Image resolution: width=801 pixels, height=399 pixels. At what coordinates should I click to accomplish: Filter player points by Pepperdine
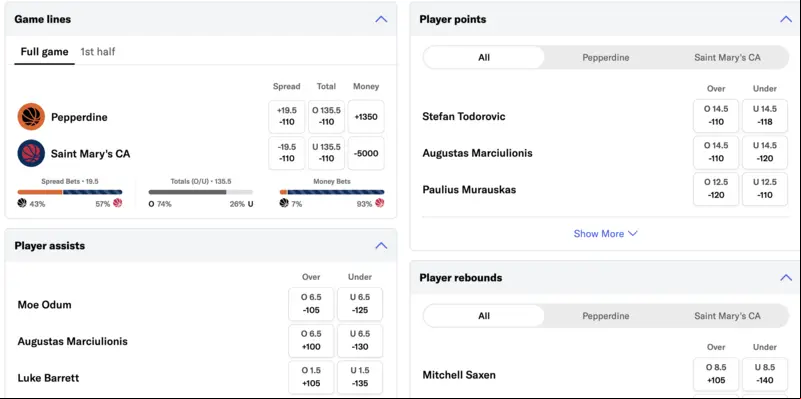[x=606, y=57]
